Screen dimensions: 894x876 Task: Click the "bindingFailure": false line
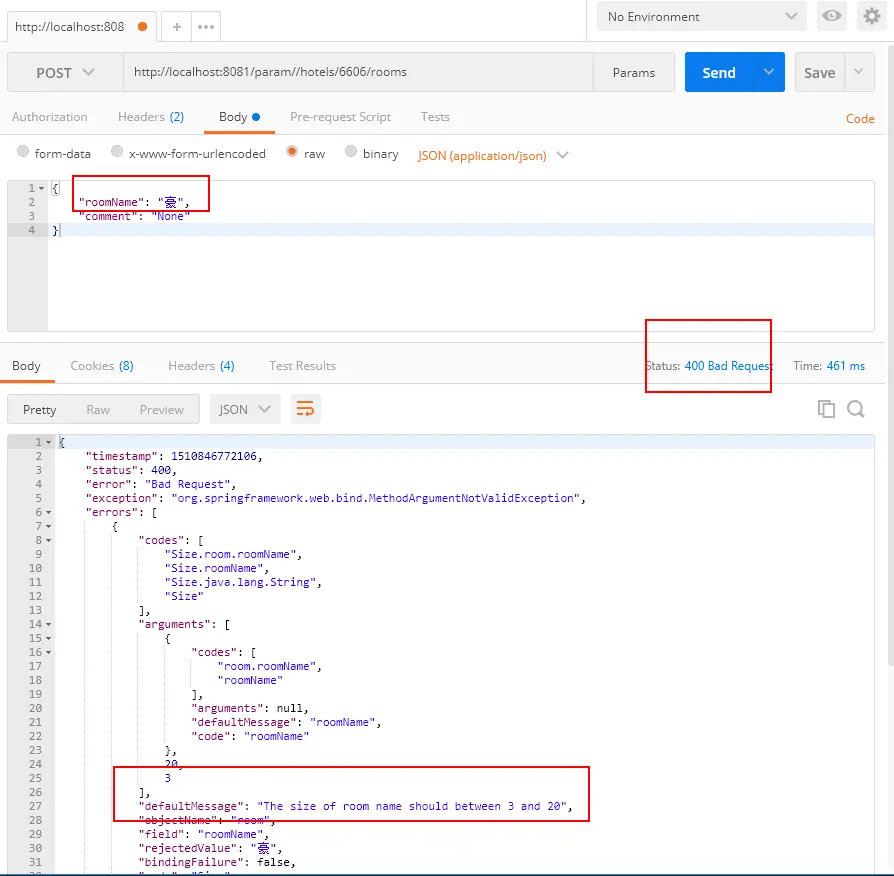(217, 862)
